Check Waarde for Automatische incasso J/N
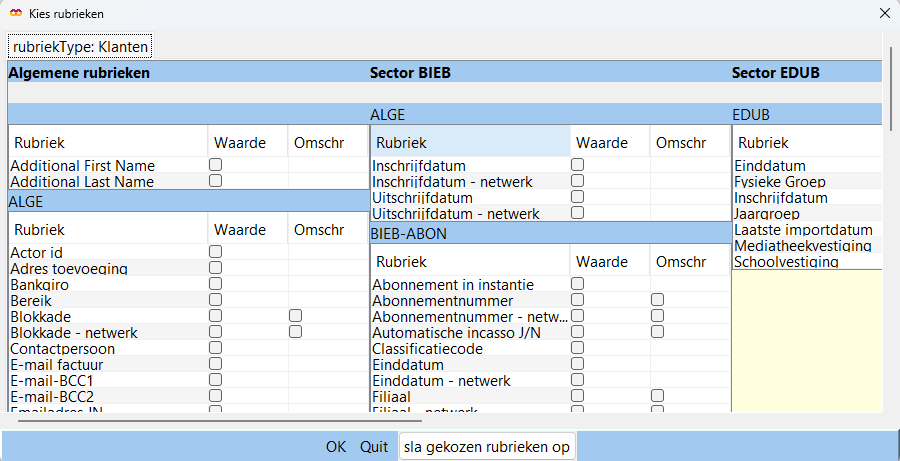The height and width of the screenshot is (461, 900). 577,332
